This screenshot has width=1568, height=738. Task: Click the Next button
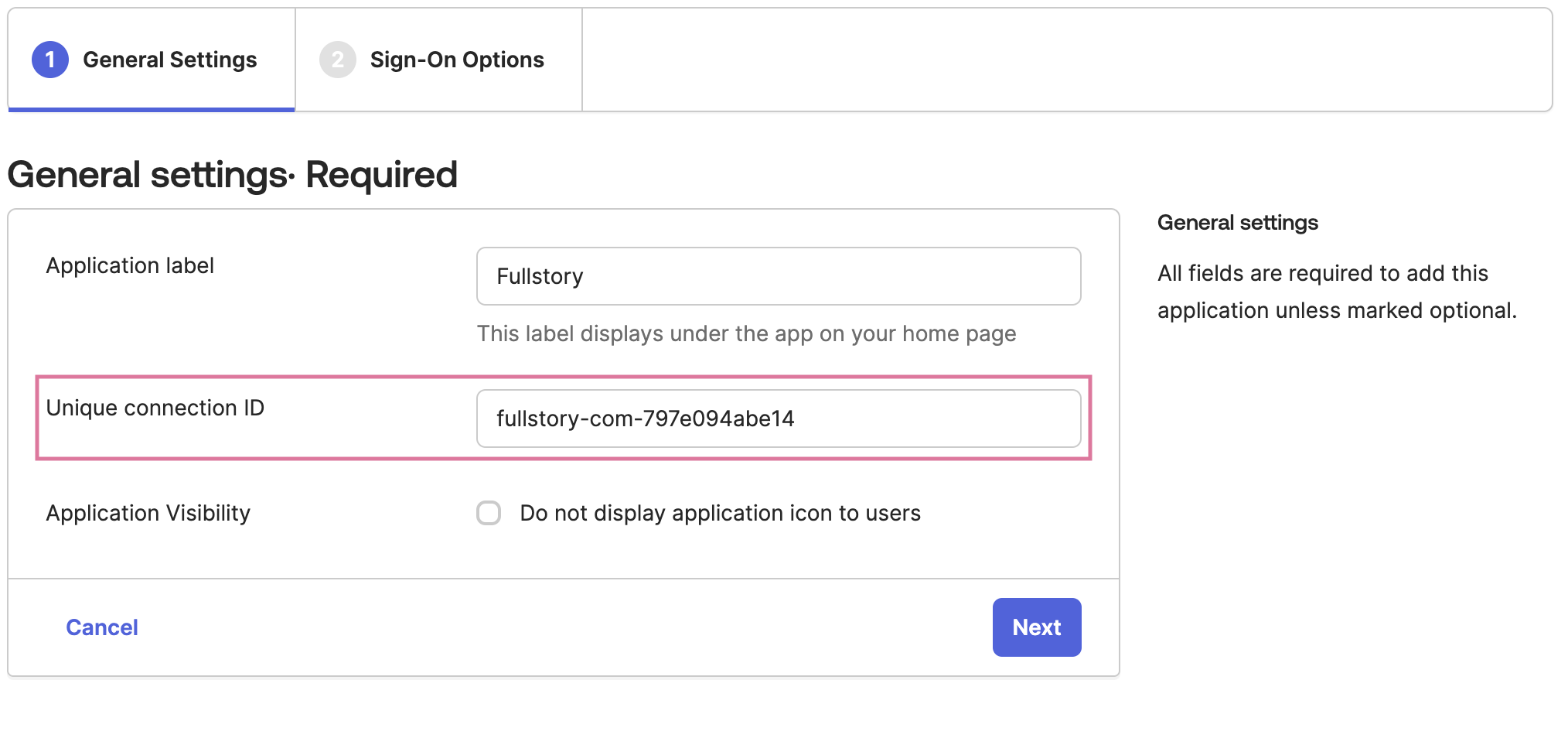pyautogui.click(x=1036, y=627)
